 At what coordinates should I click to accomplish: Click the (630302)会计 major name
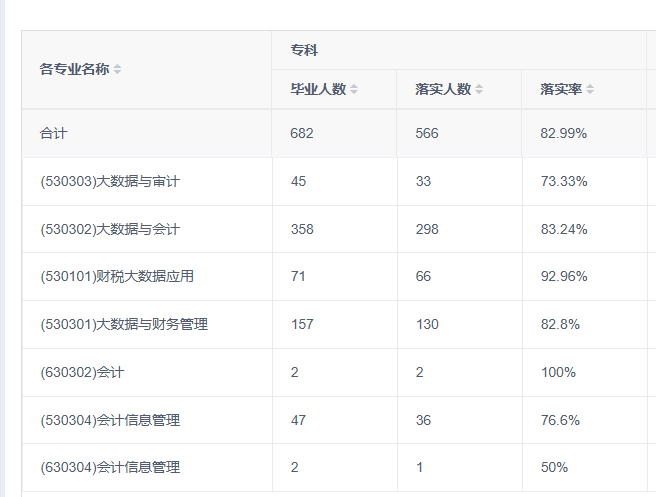tap(82, 372)
